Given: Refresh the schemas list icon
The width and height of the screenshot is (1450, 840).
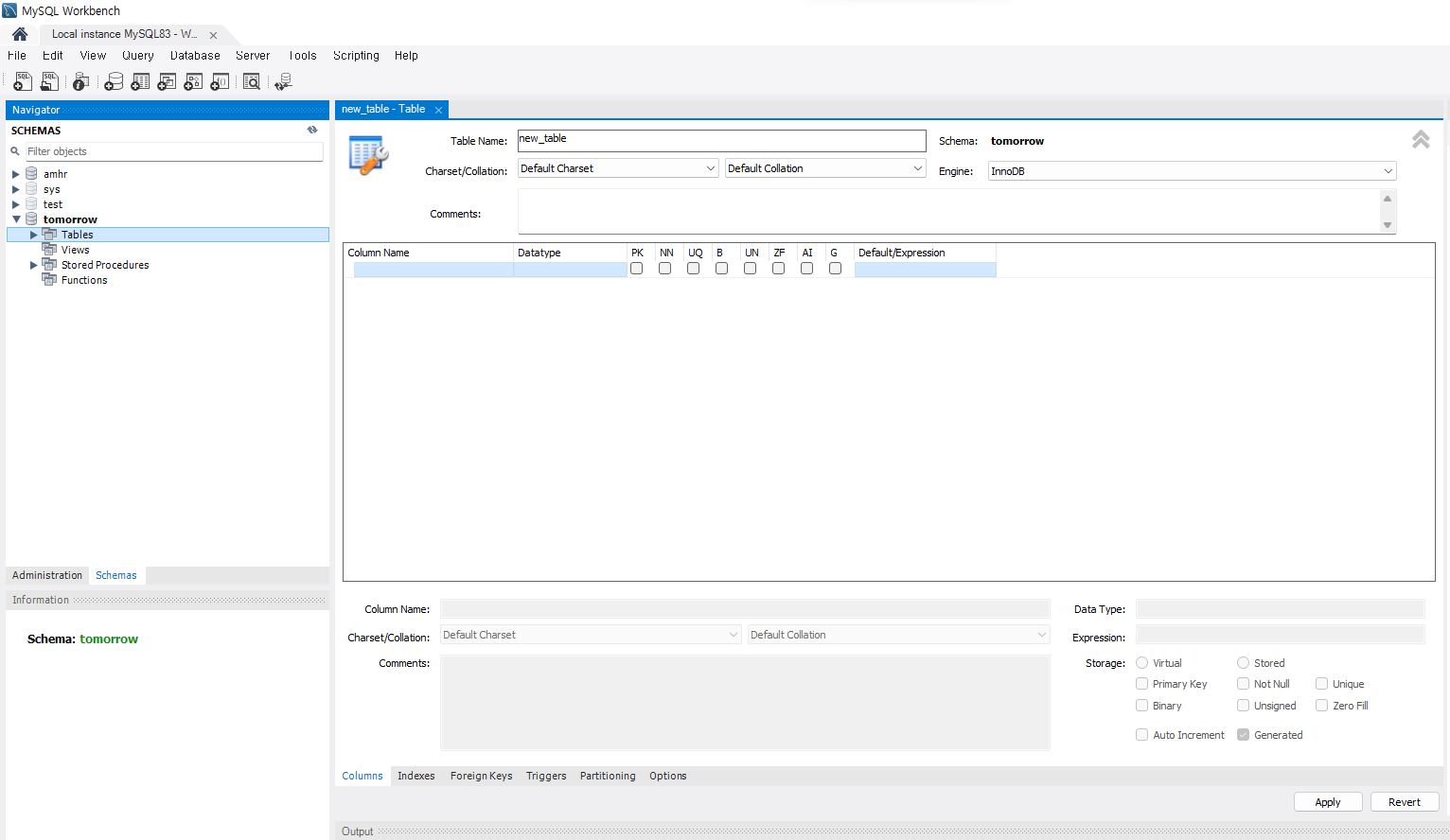Looking at the screenshot, I should [312, 131].
